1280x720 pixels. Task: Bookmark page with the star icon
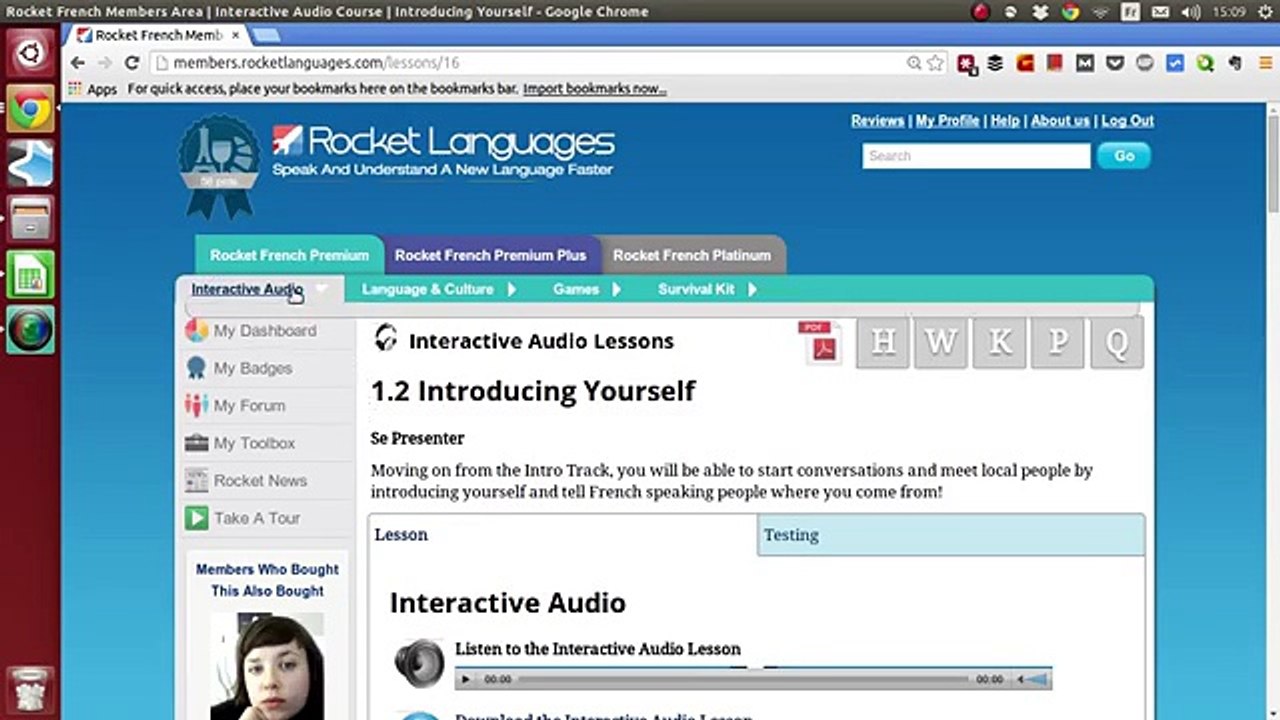[935, 63]
